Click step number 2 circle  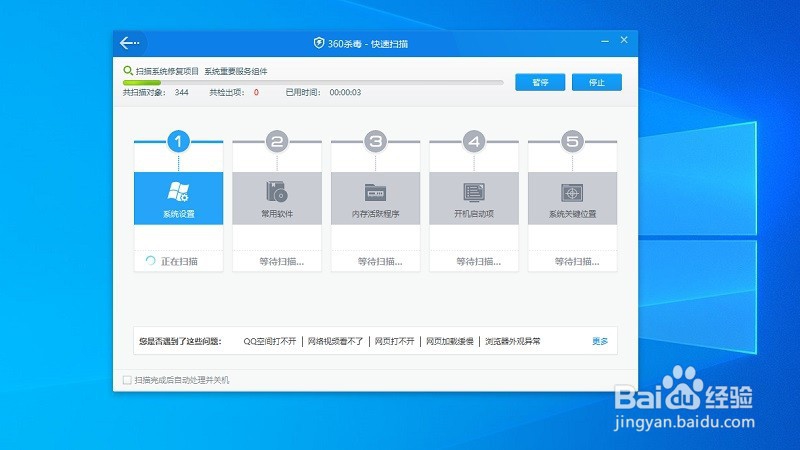click(x=277, y=141)
